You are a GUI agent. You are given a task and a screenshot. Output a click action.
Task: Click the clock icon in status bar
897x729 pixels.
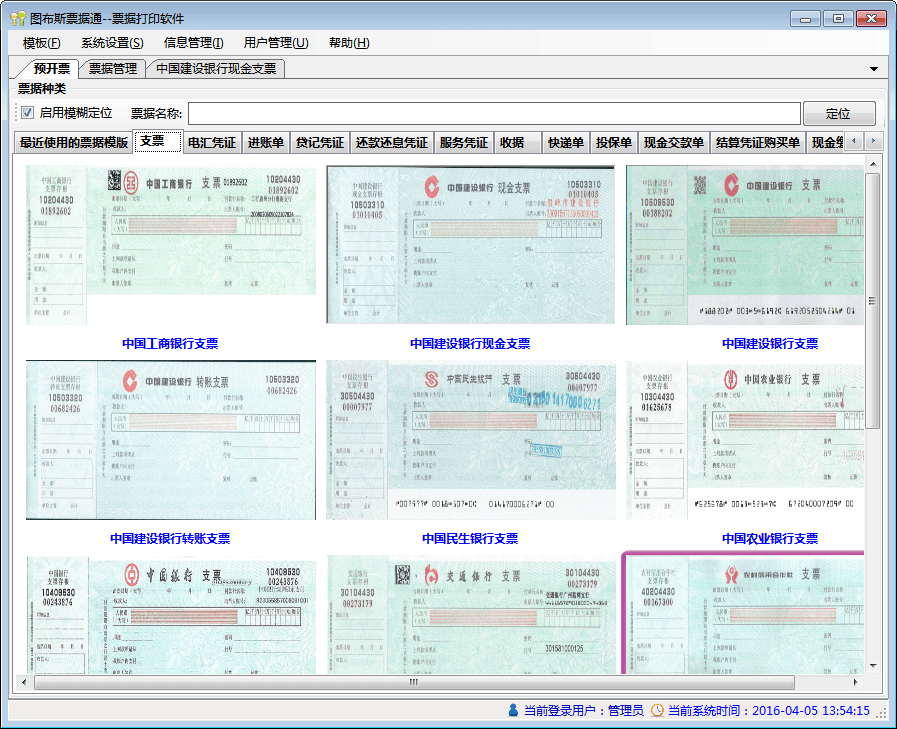tap(658, 710)
